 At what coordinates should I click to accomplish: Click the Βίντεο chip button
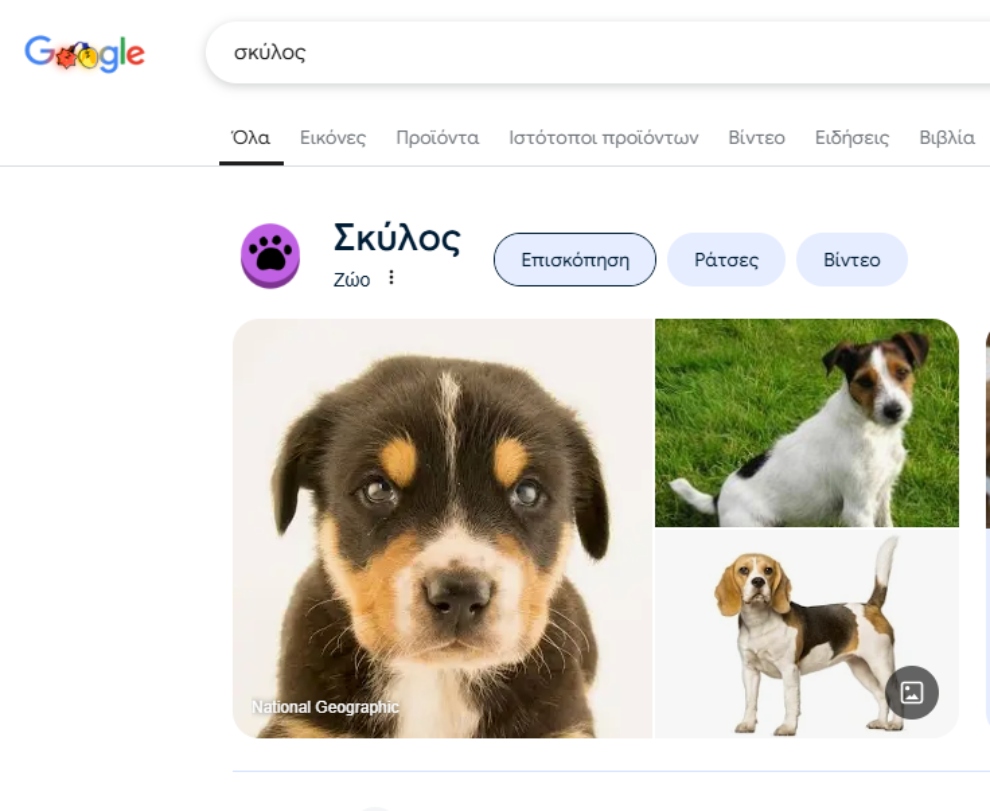coord(852,260)
